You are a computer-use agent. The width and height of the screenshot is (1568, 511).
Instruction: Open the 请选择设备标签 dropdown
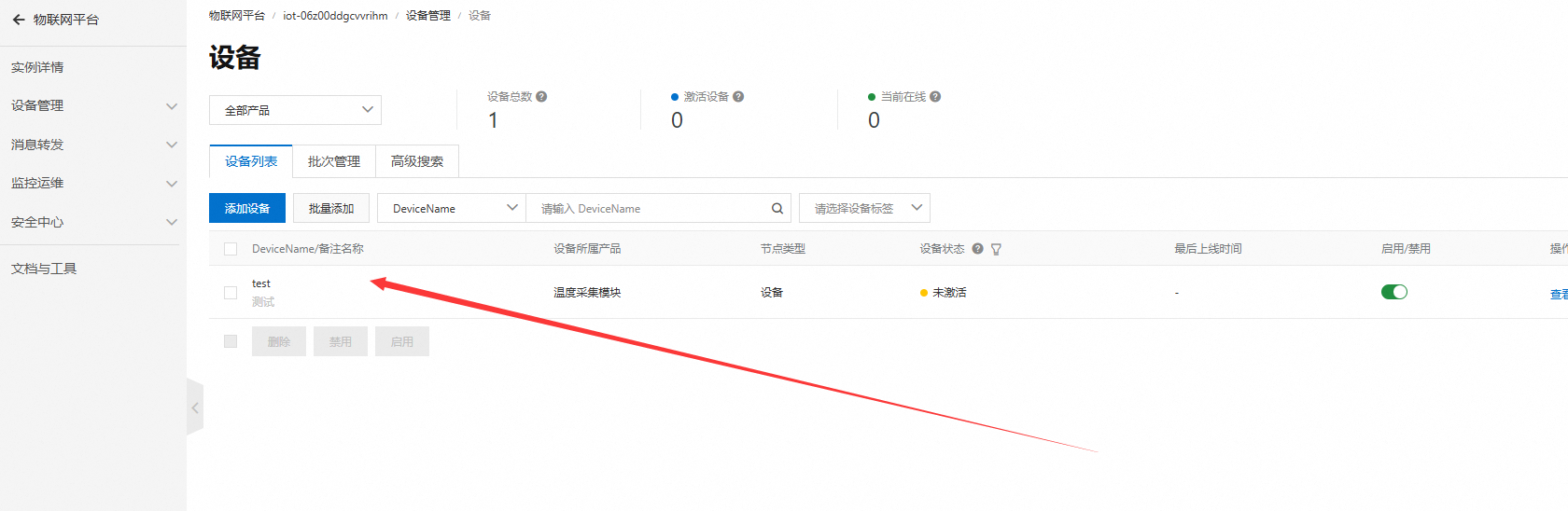[864, 208]
